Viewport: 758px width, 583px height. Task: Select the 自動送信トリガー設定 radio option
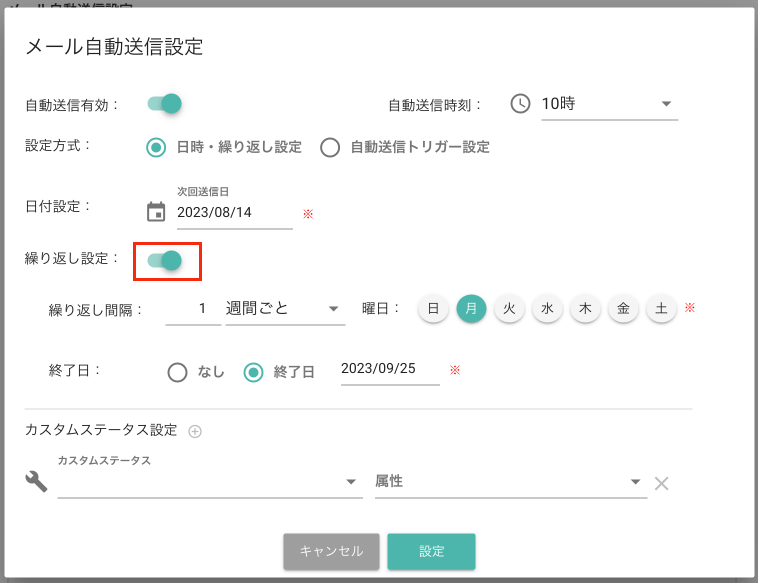330,147
